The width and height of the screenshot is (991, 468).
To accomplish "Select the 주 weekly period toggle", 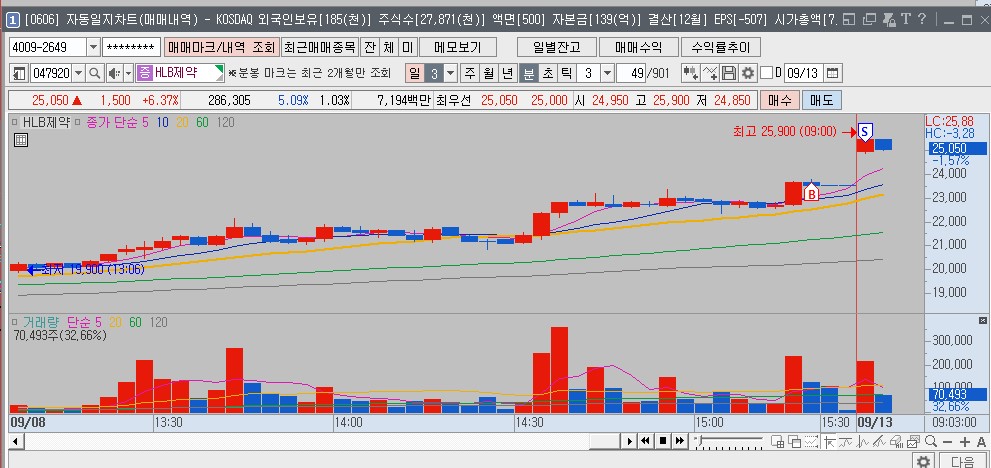I will (x=470, y=73).
